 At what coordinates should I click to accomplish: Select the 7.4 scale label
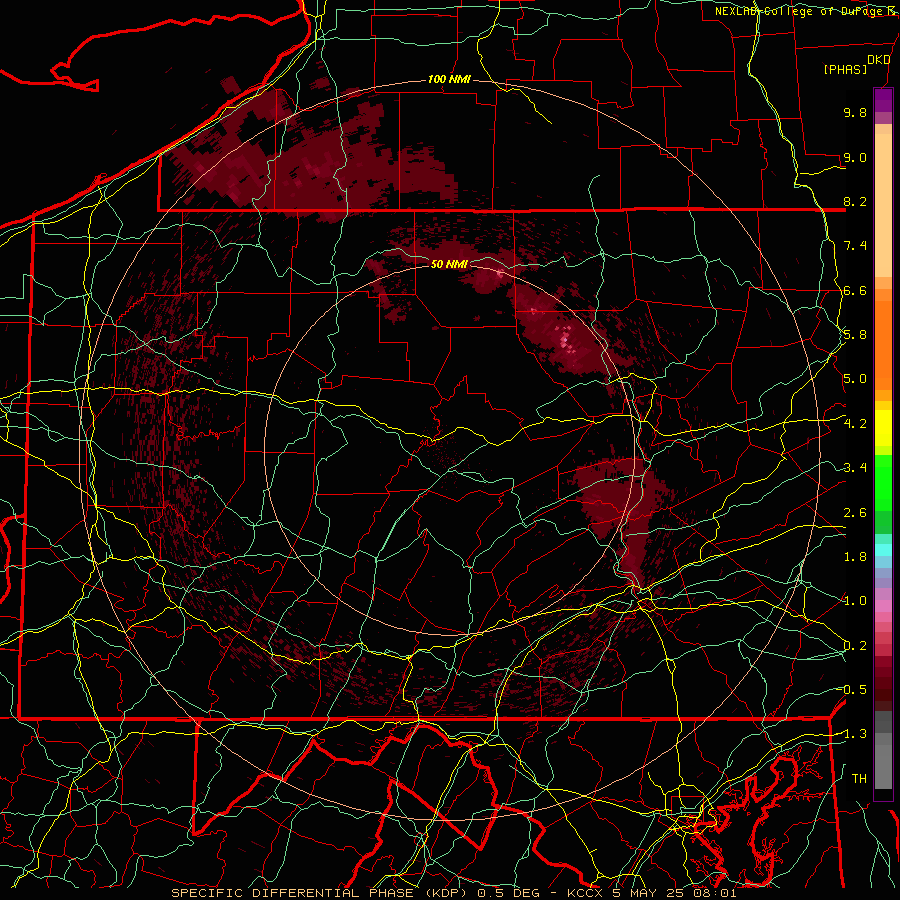(x=855, y=246)
